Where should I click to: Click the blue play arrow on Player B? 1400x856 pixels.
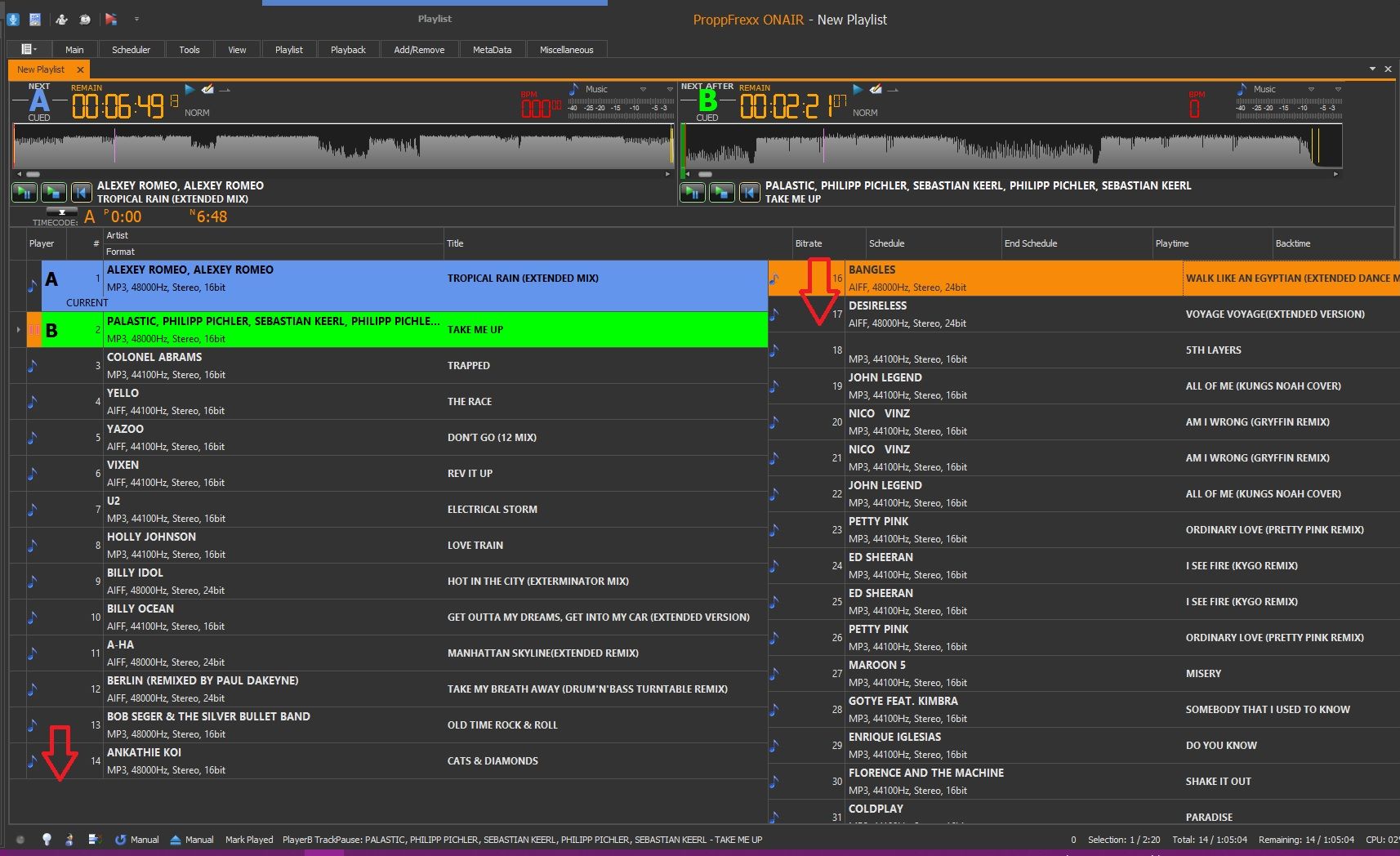pos(858,89)
